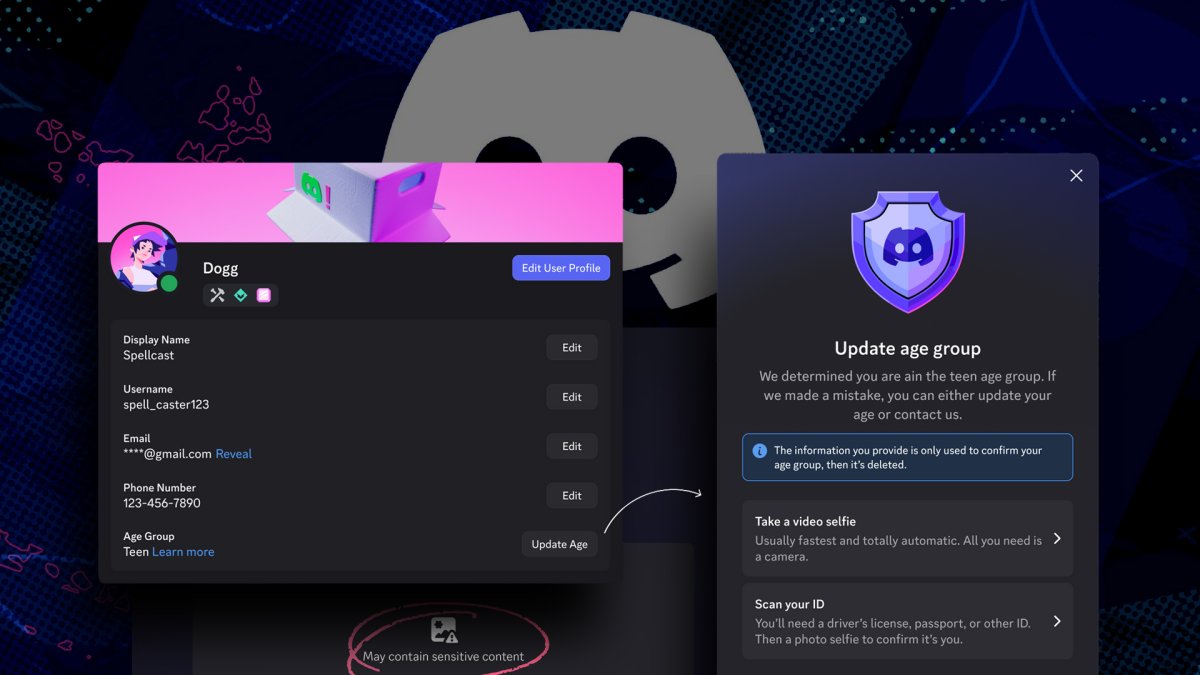Viewport: 1200px width, 675px height.
Task: Expand the Scan your ID chevron
Action: click(x=1057, y=620)
